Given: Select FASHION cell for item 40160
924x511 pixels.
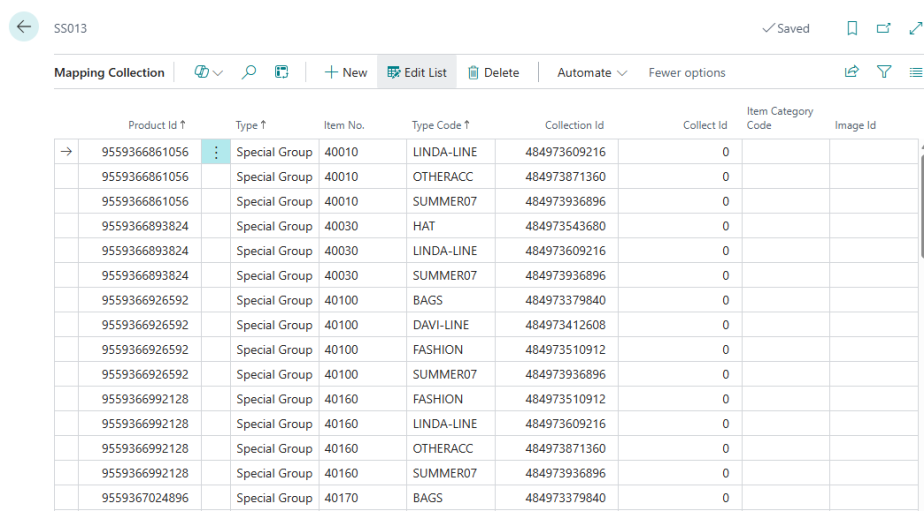Looking at the screenshot, I should pyautogui.click(x=451, y=400).
